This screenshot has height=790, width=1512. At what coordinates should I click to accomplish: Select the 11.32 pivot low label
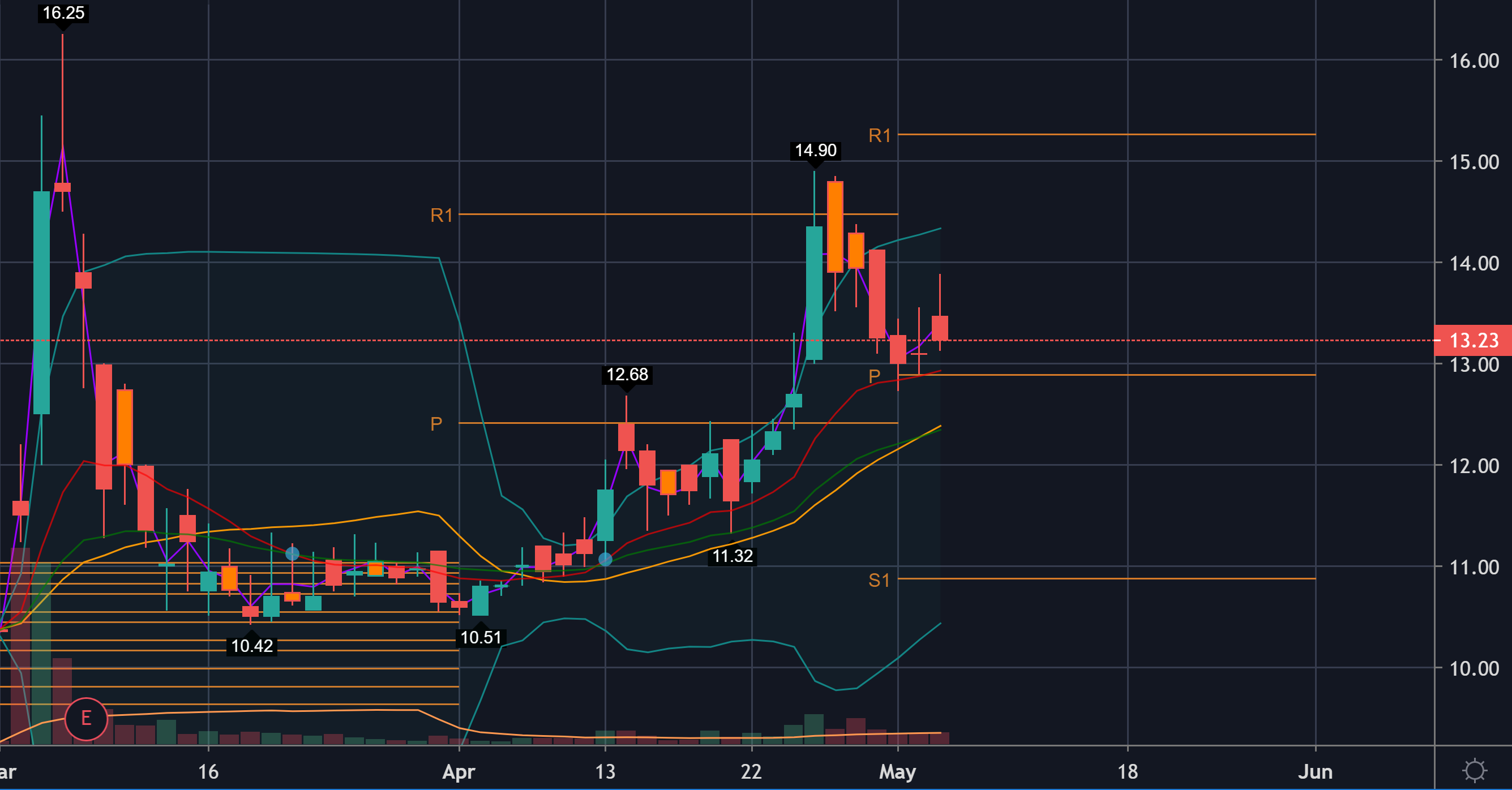pyautogui.click(x=733, y=556)
